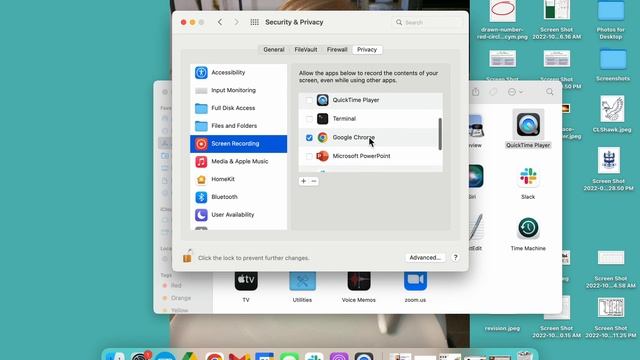Open Finder action menu dropdown
The width and height of the screenshot is (640, 360).
pyautogui.click(x=515, y=92)
